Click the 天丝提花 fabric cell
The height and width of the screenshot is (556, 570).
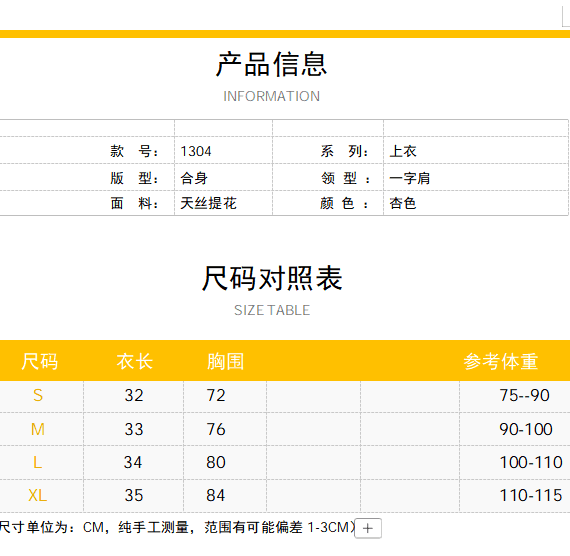pyautogui.click(x=223, y=203)
